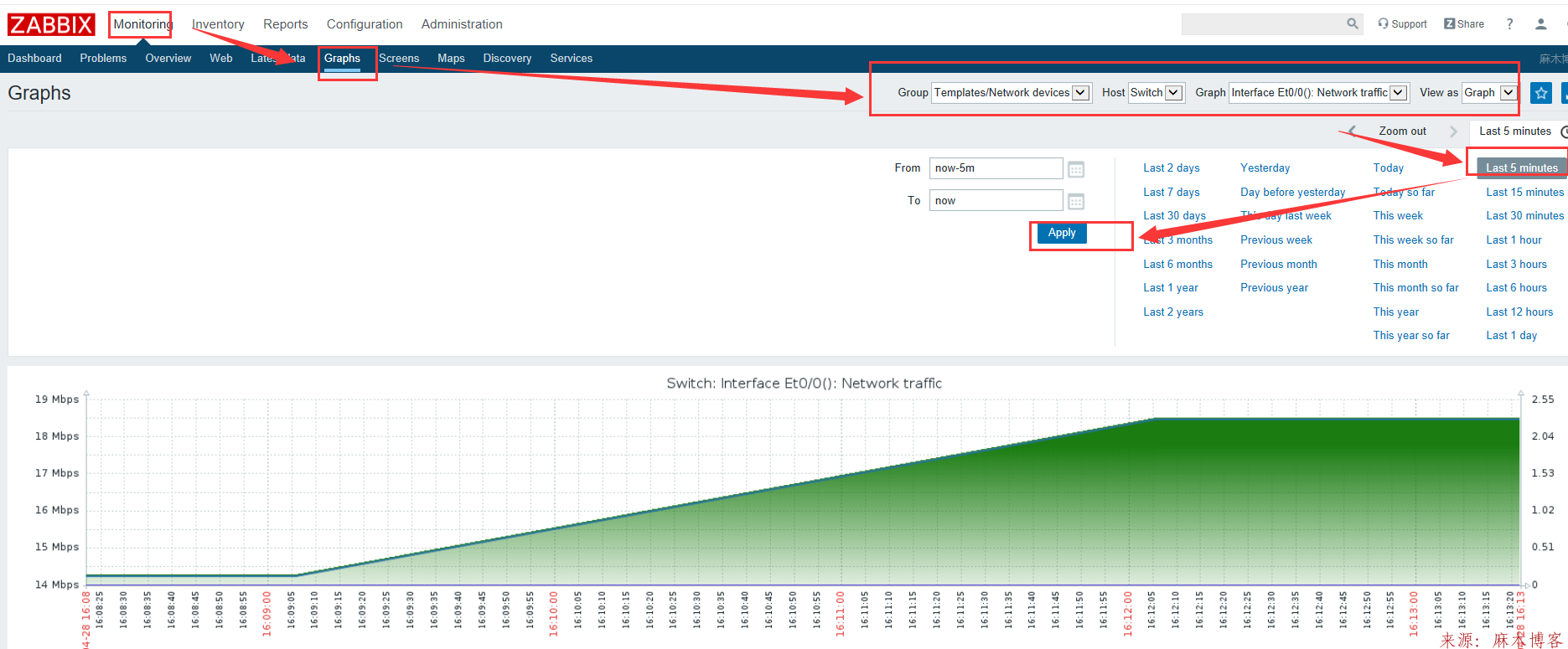The height and width of the screenshot is (649, 1568).
Task: Select Day before yesterday range
Action: coord(1292,193)
